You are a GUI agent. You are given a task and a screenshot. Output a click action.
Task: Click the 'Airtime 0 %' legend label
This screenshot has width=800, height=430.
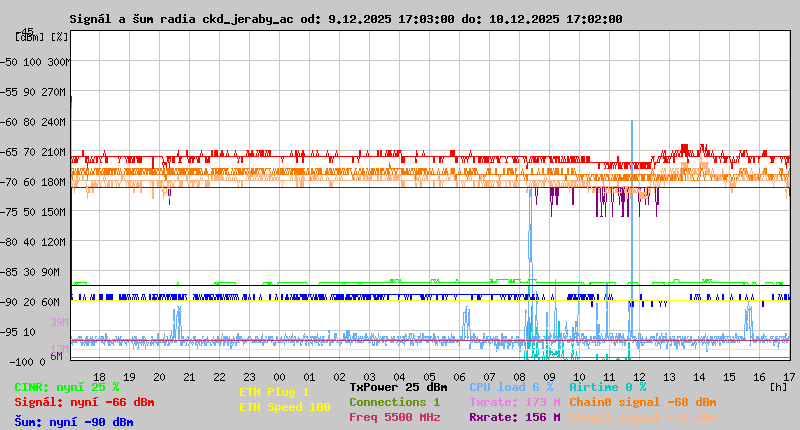[x=608, y=387]
